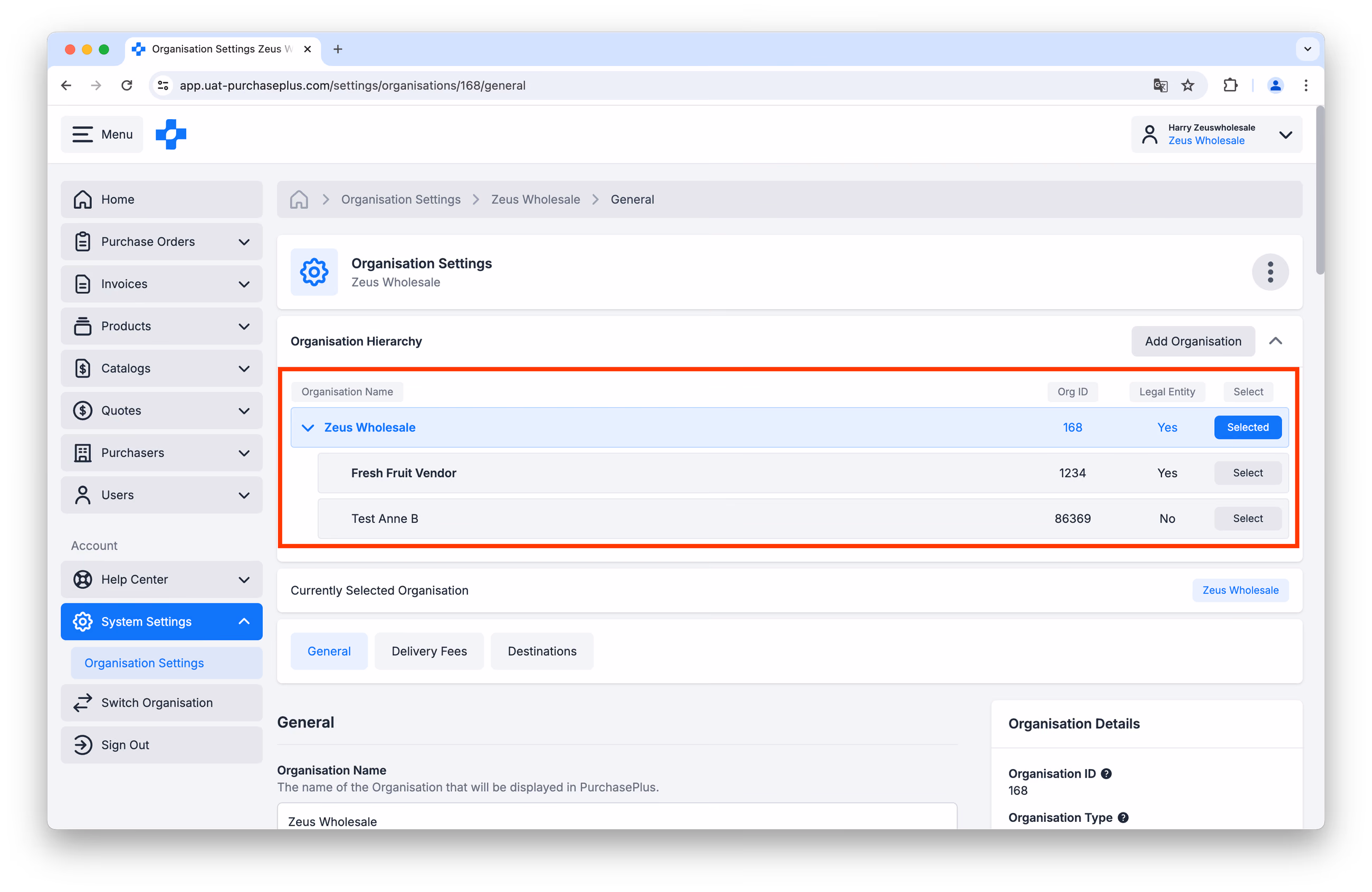1372x892 pixels.
Task: Open the browser extensions puzzle icon
Action: click(1230, 85)
